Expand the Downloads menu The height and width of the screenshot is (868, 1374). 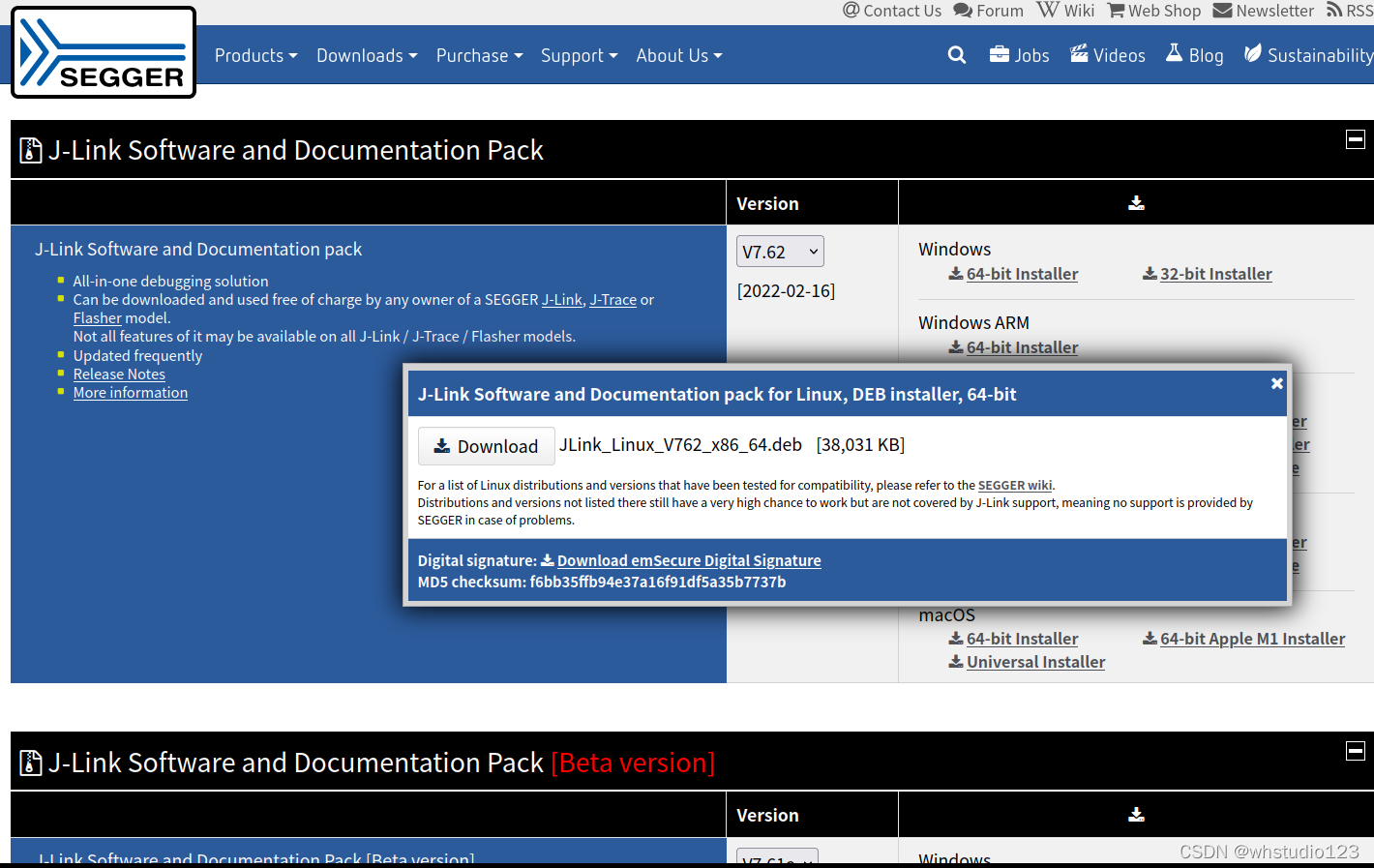coord(367,55)
